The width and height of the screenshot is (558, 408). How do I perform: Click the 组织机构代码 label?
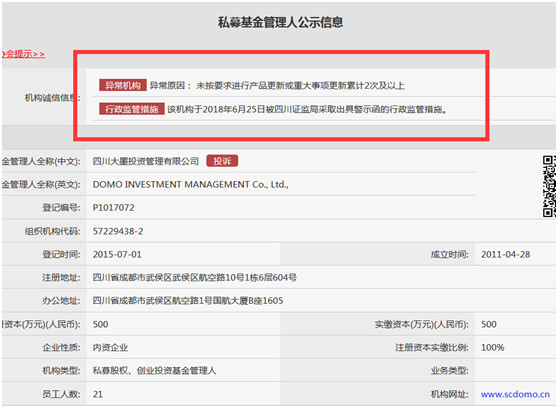tap(53, 231)
